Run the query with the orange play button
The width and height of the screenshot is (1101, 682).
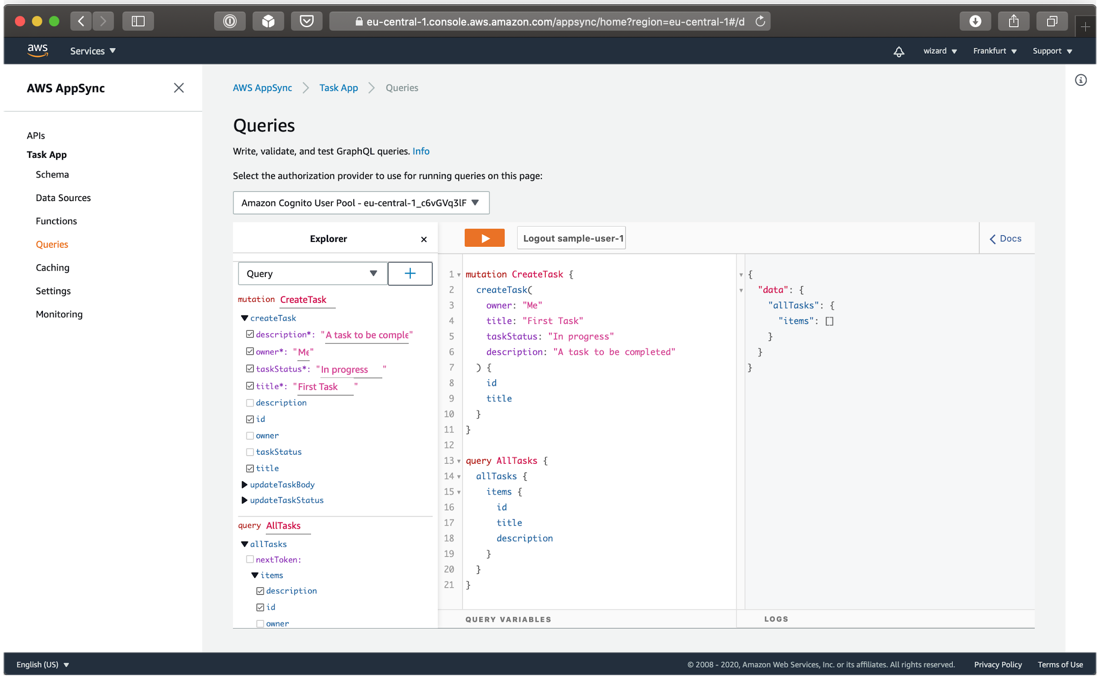pyautogui.click(x=484, y=239)
